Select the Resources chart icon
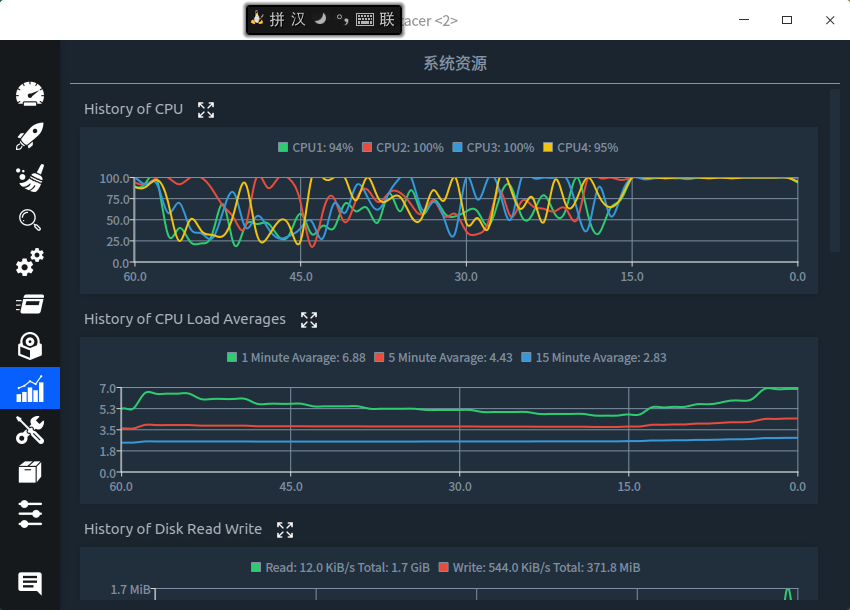Screen dimensions: 850x610 tap(30, 388)
